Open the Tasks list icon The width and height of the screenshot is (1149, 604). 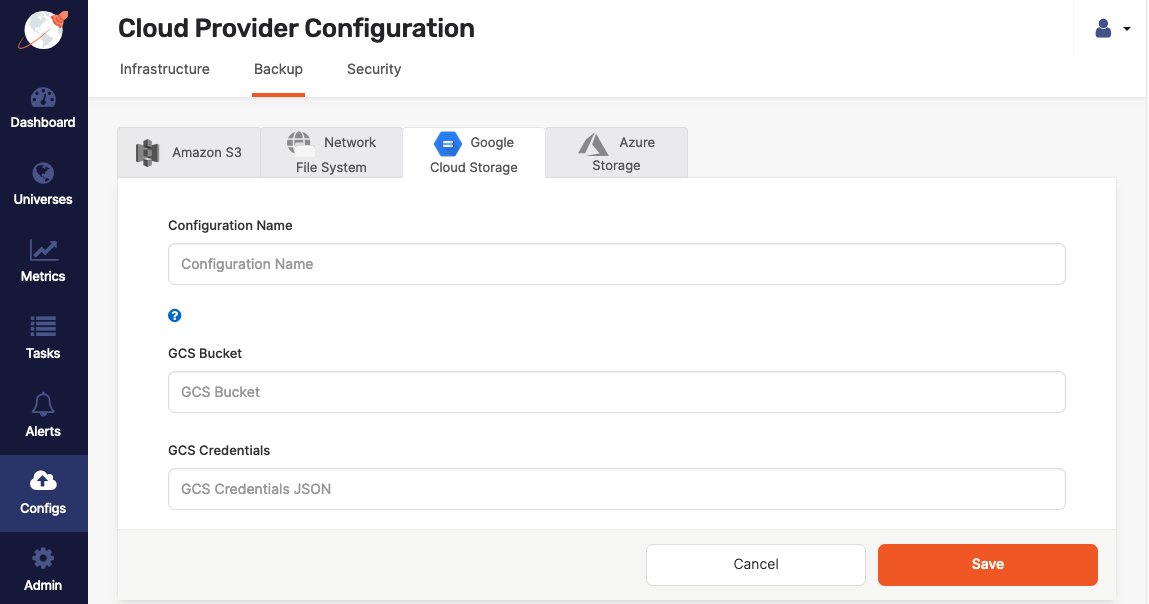pyautogui.click(x=43, y=327)
